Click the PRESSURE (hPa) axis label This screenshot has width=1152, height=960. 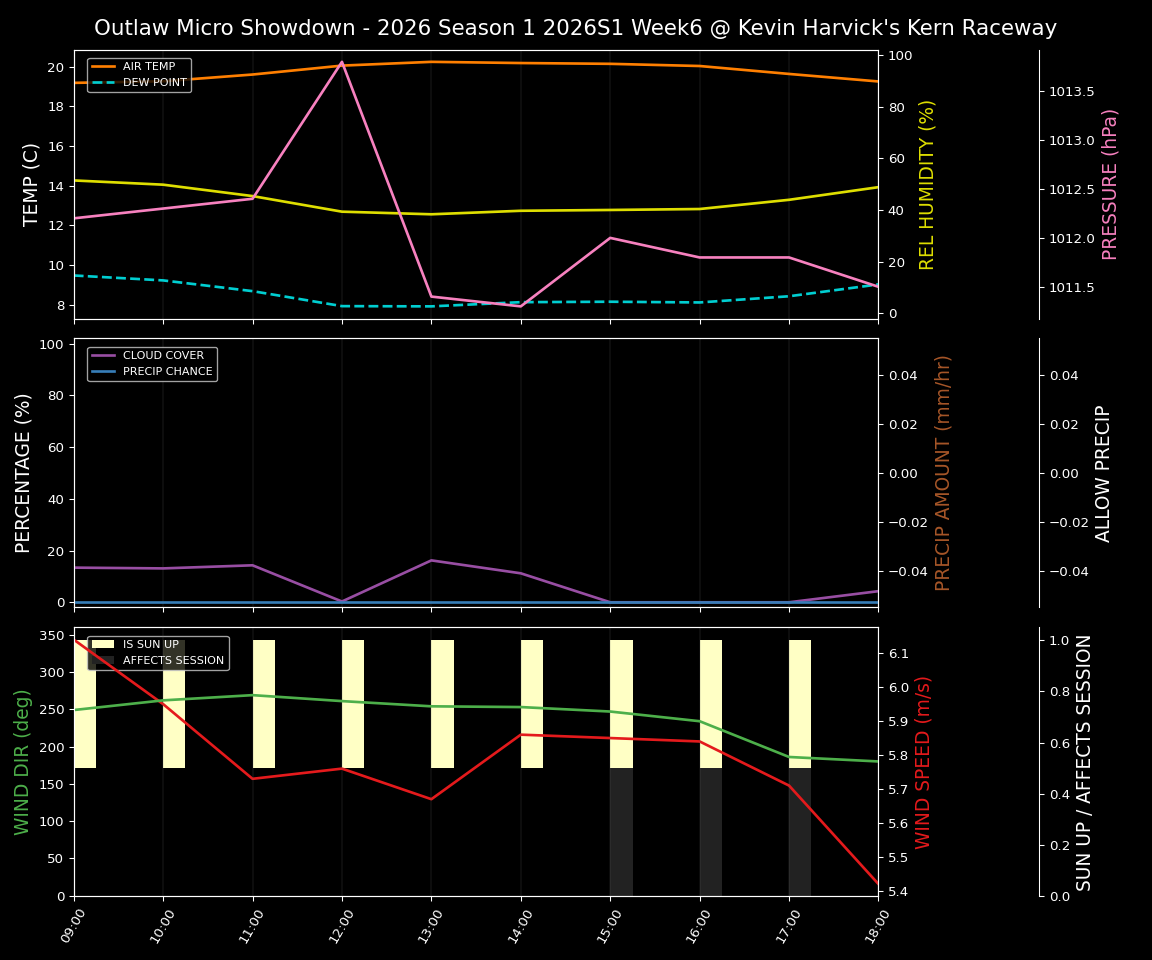tap(1107, 184)
